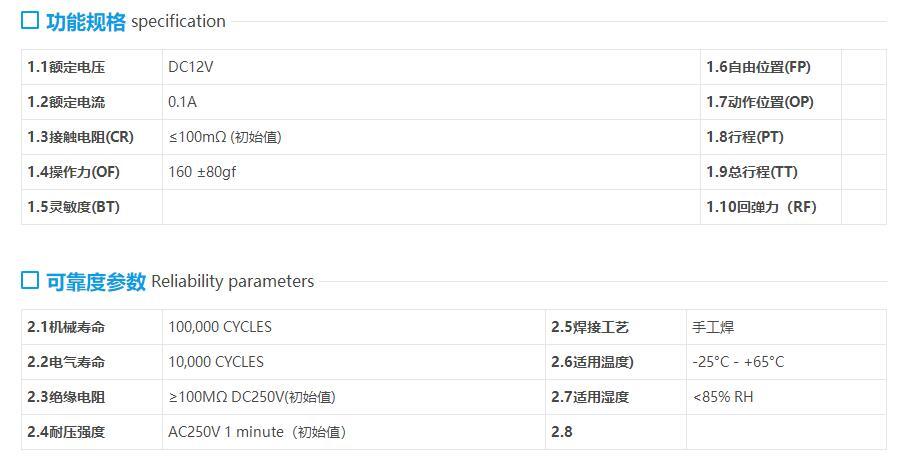Click the 1.3接触电阻(CR) row label
Image resolution: width=903 pixels, height=465 pixels.
tap(80, 137)
